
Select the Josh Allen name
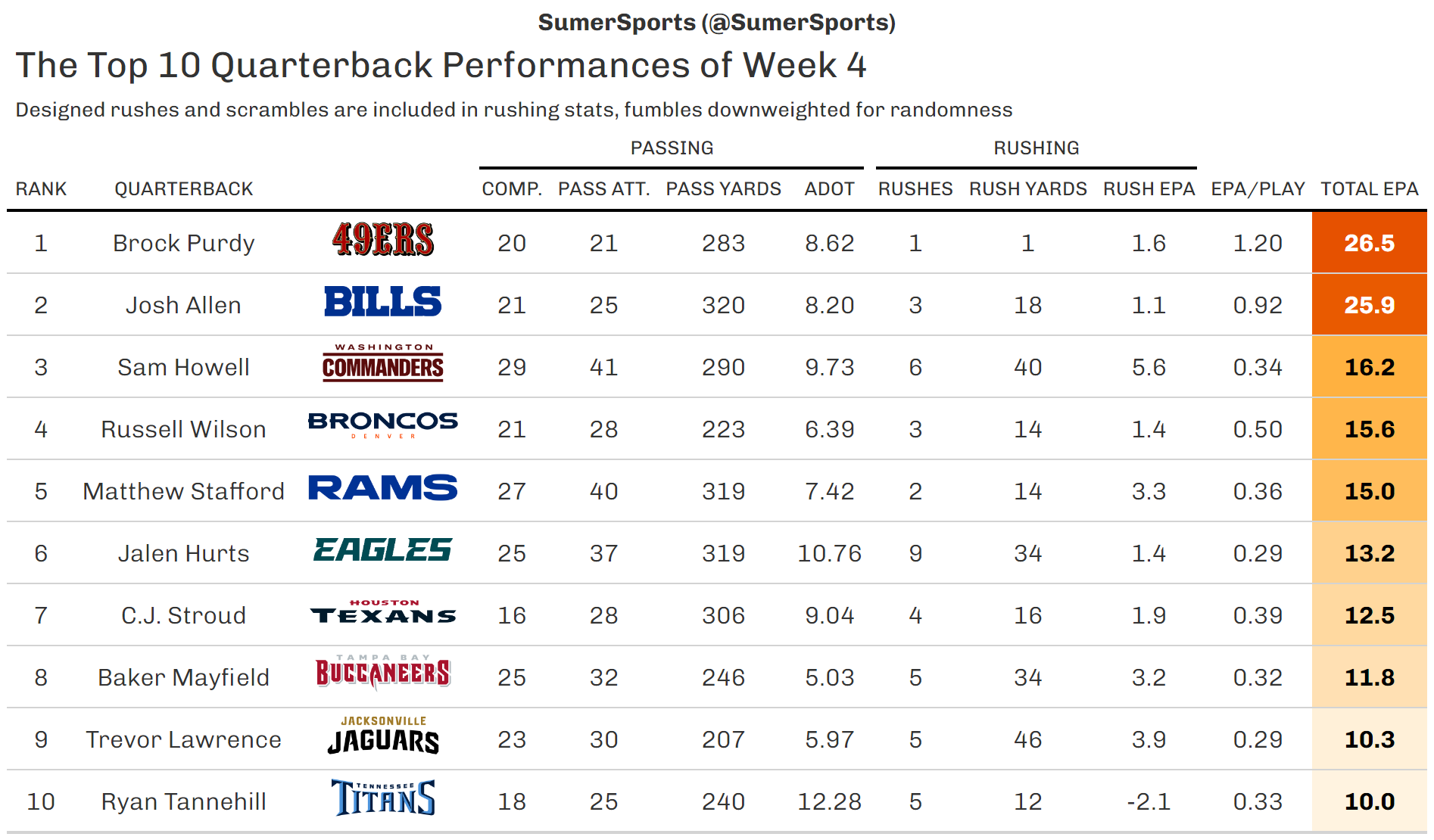point(184,306)
